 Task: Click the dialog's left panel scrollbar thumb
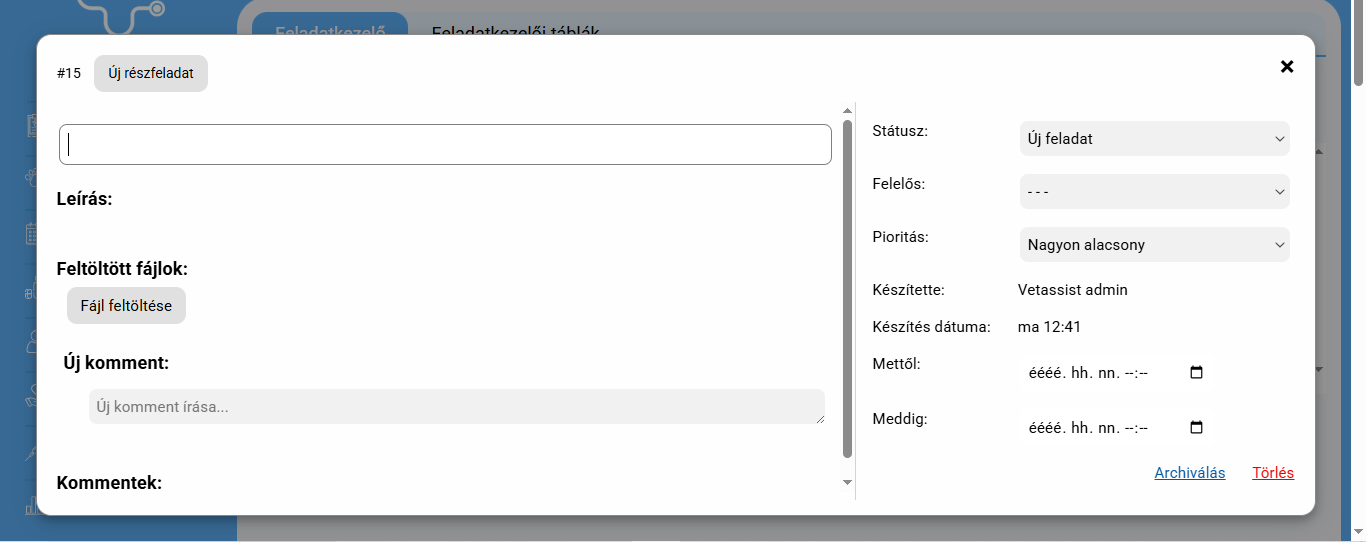pos(847,290)
